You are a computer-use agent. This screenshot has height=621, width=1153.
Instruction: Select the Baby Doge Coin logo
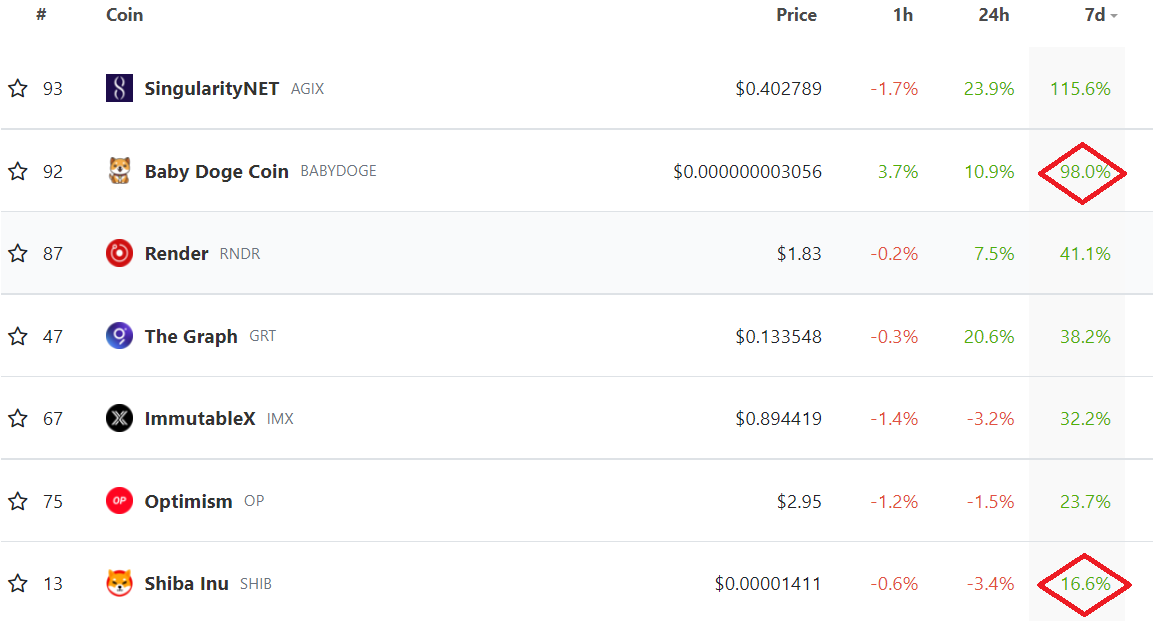(118, 171)
